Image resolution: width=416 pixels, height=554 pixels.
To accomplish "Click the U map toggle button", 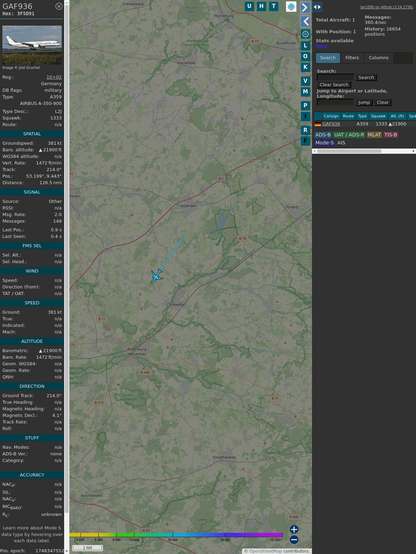I will pyautogui.click(x=250, y=6).
